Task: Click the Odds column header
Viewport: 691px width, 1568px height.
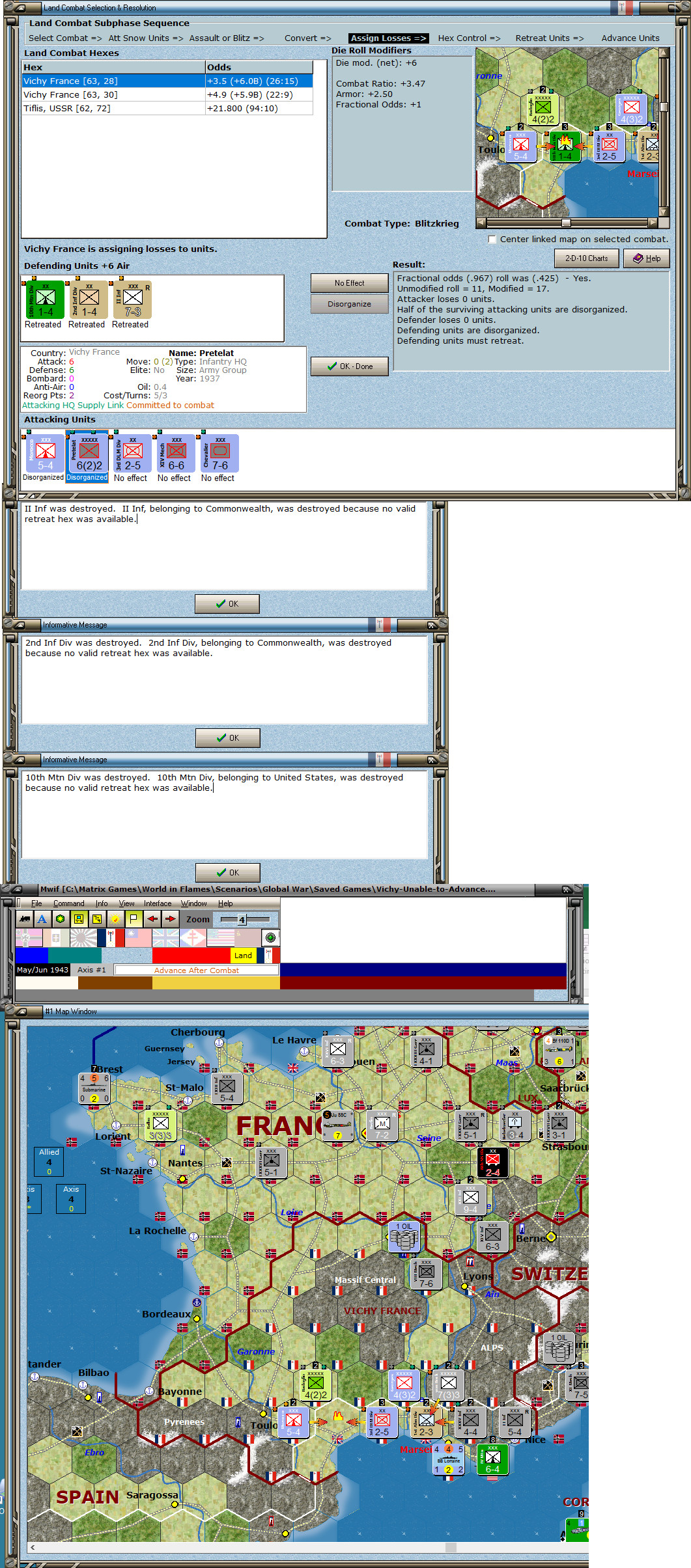Action: tap(259, 67)
